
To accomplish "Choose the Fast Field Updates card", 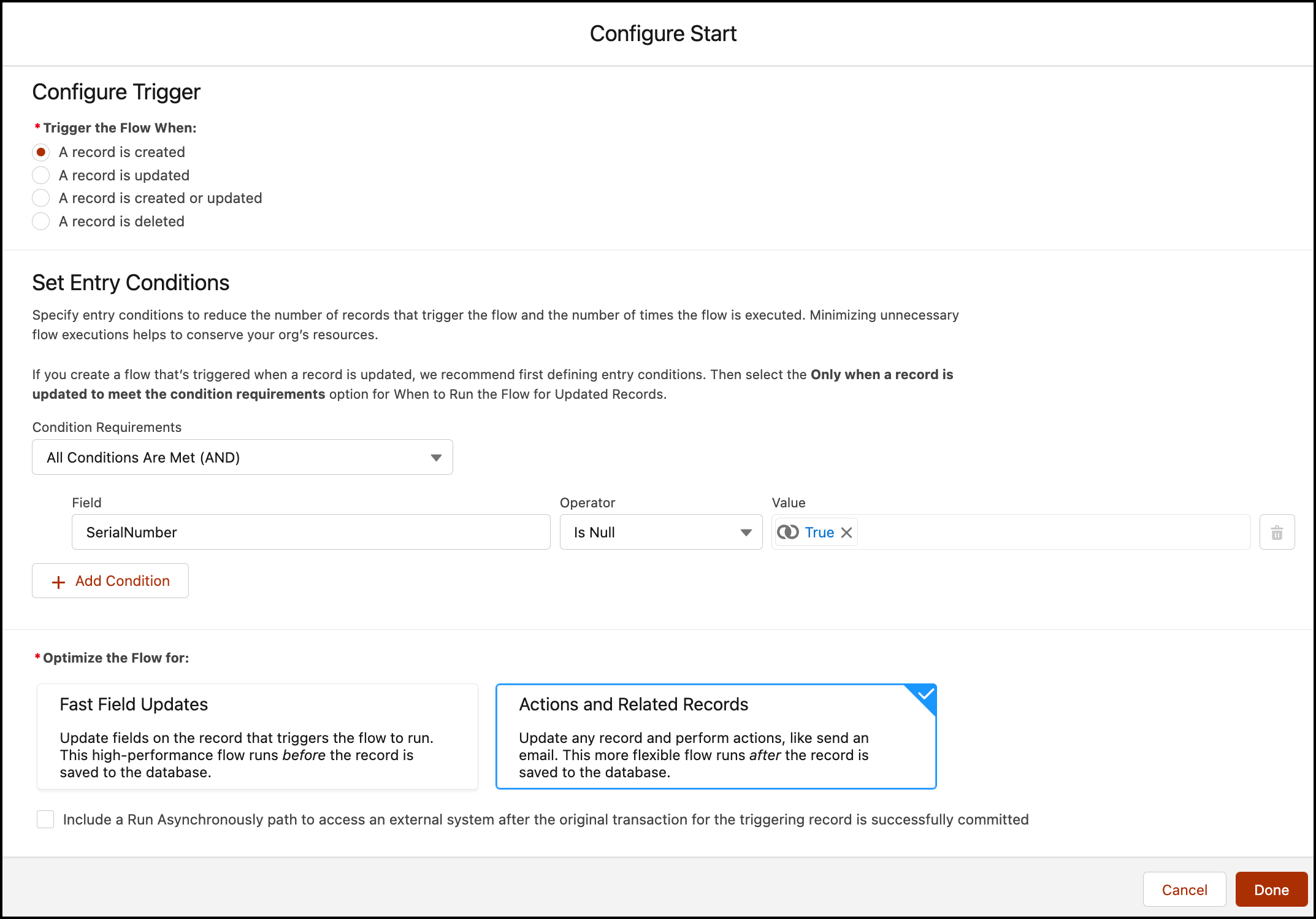I will click(257, 736).
